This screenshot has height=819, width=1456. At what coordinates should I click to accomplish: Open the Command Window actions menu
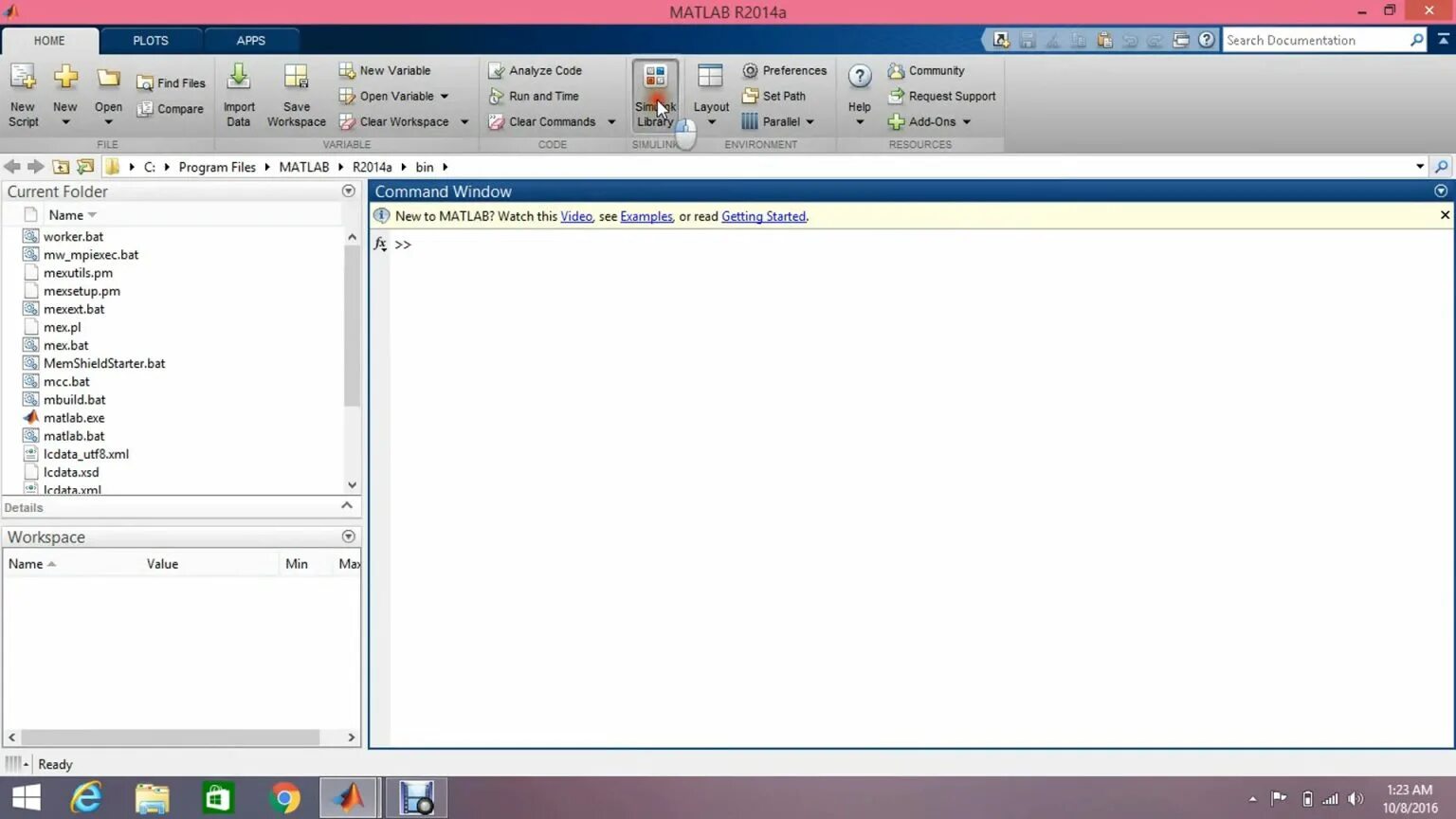point(1441,191)
